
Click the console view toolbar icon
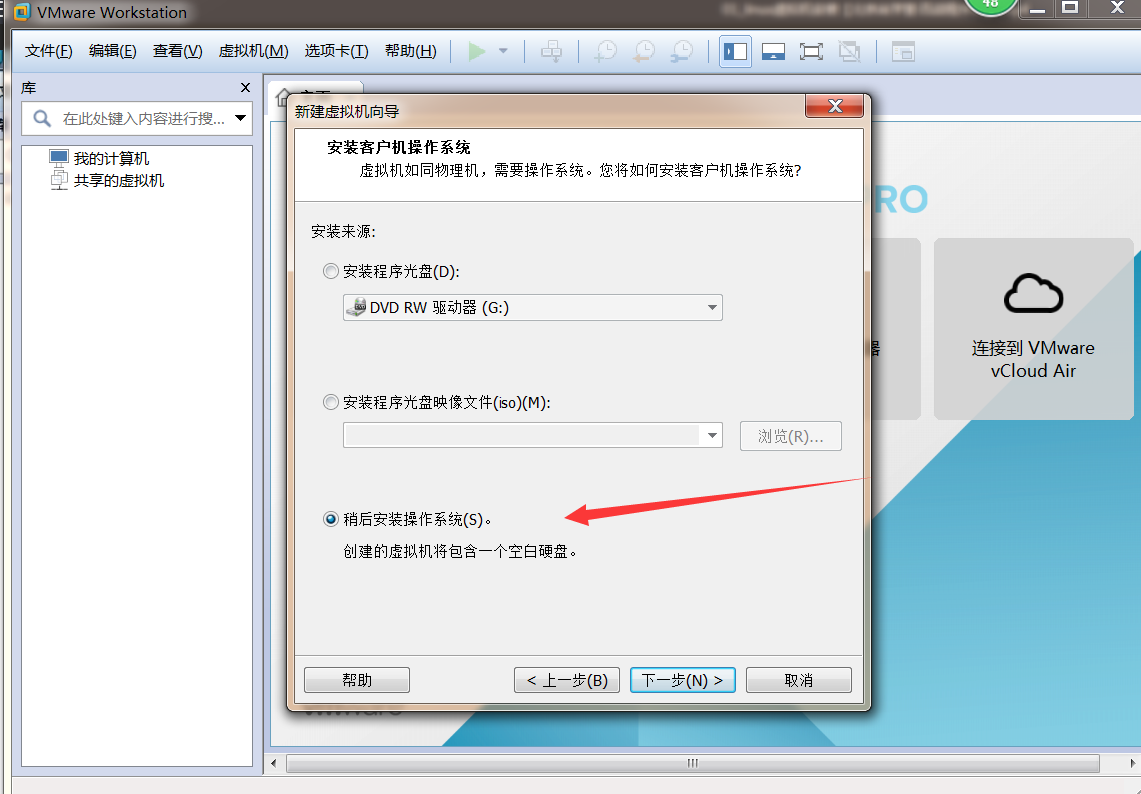(903, 52)
